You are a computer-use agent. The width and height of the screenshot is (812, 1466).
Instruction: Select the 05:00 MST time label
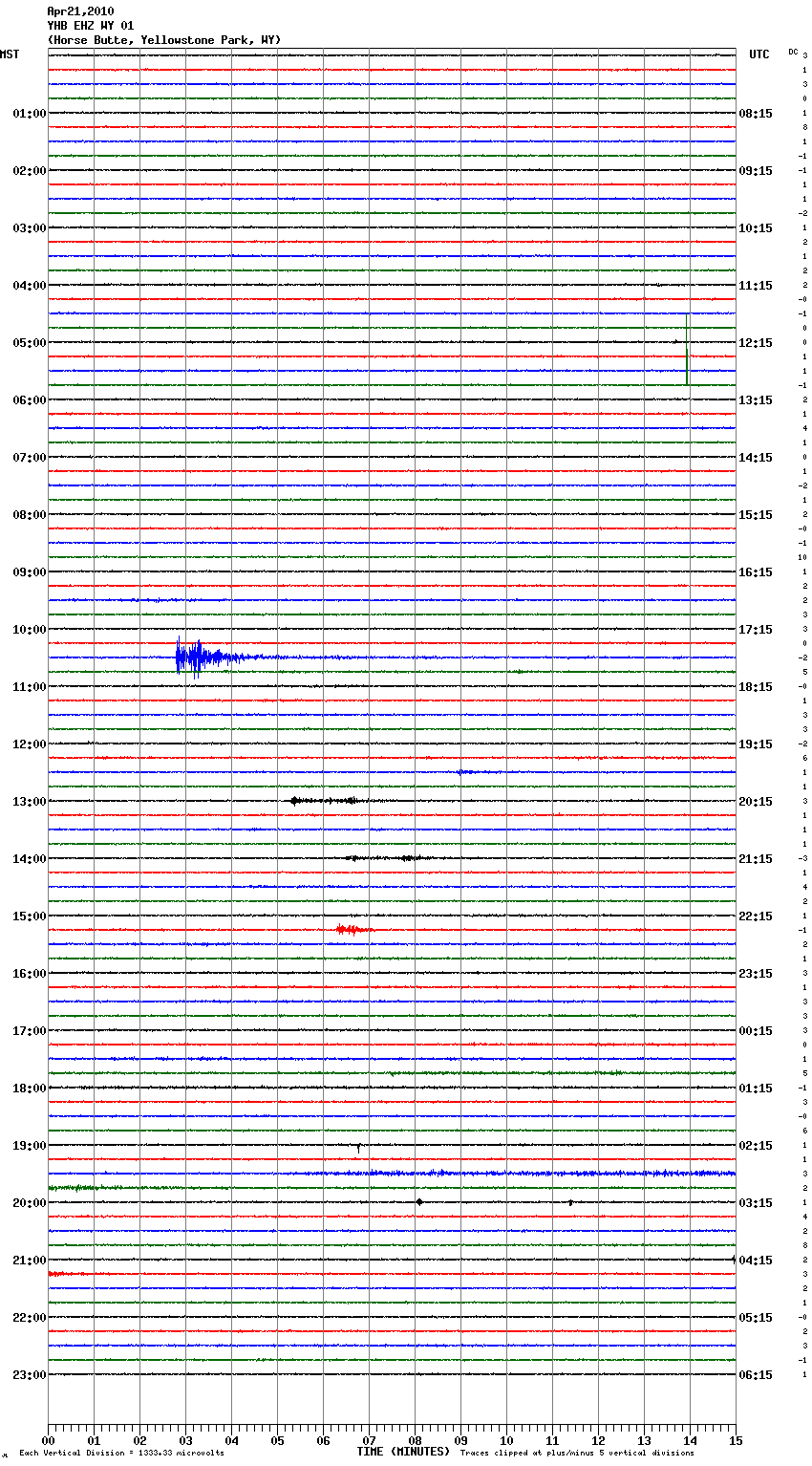(30, 343)
